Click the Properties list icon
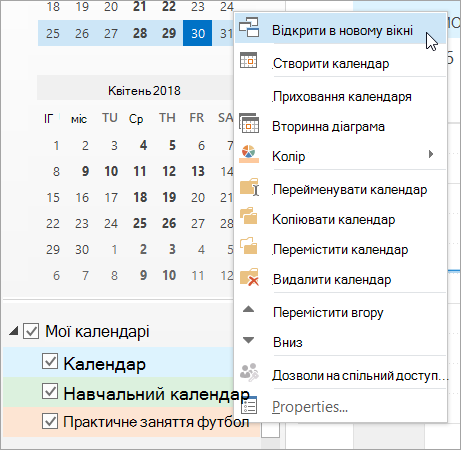Screen dimensions: 461x450 [x=249, y=405]
